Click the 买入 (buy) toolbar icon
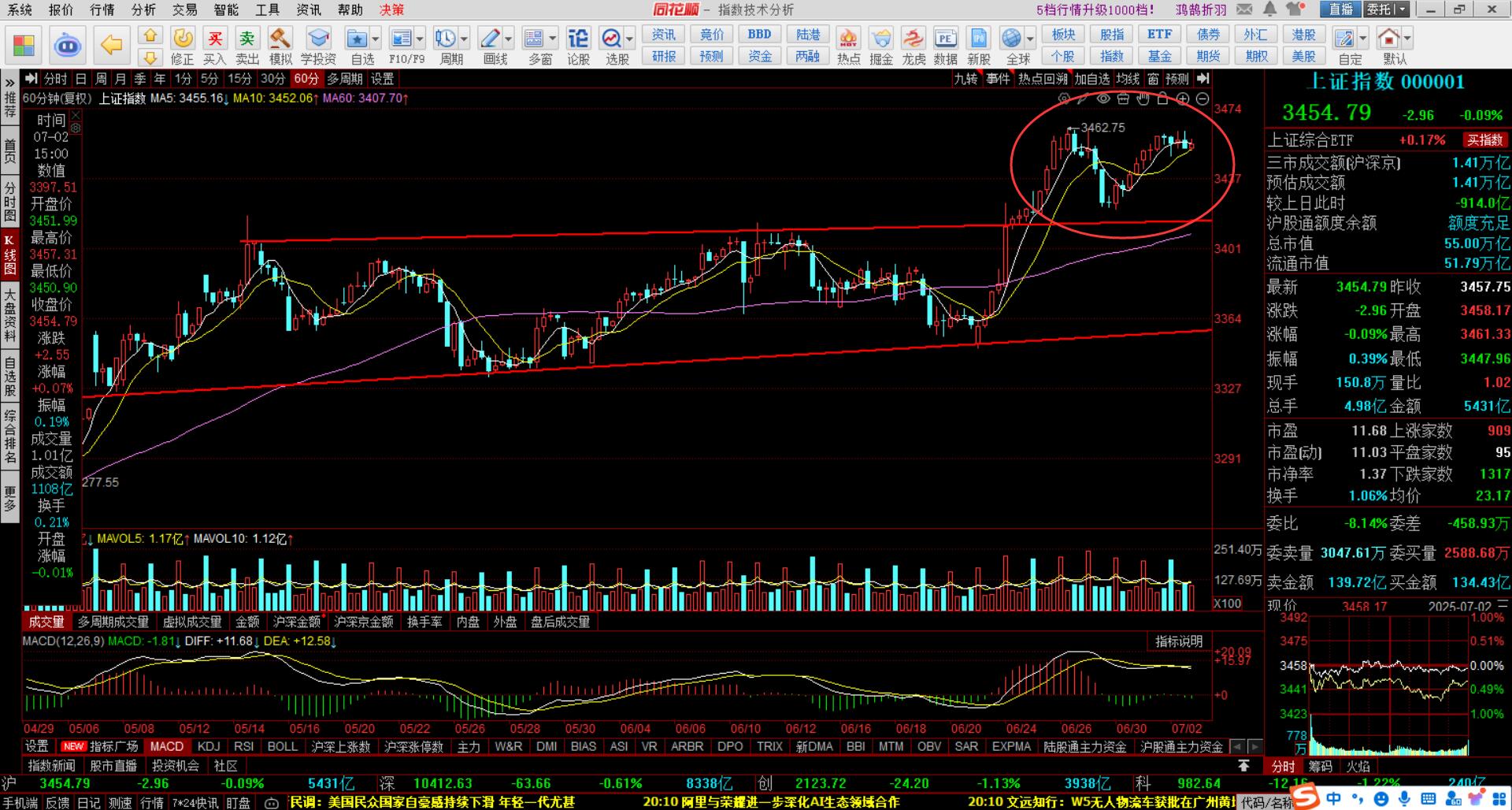The height and width of the screenshot is (810, 1512). [214, 46]
